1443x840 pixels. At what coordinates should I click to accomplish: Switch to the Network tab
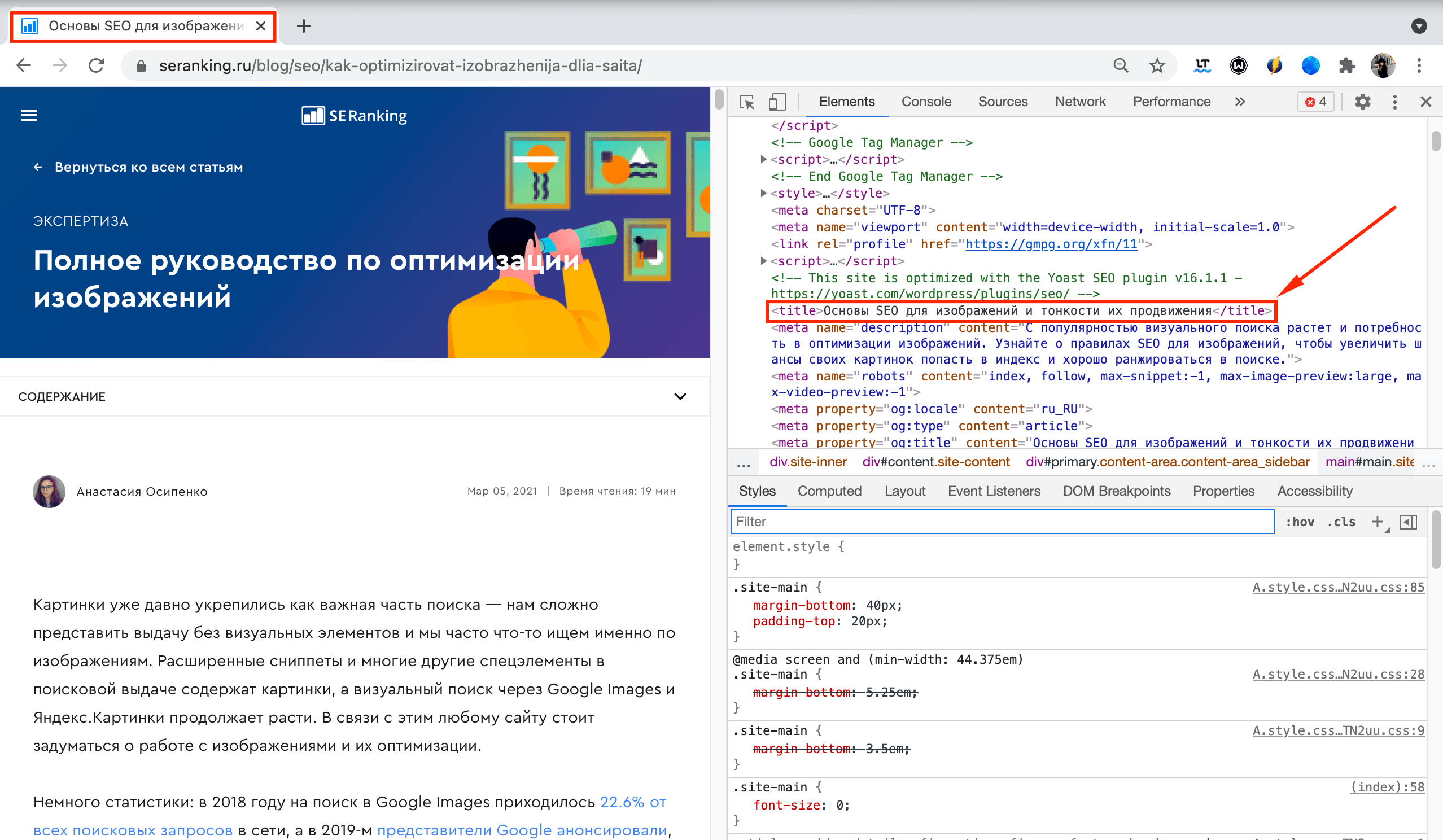[x=1080, y=102]
